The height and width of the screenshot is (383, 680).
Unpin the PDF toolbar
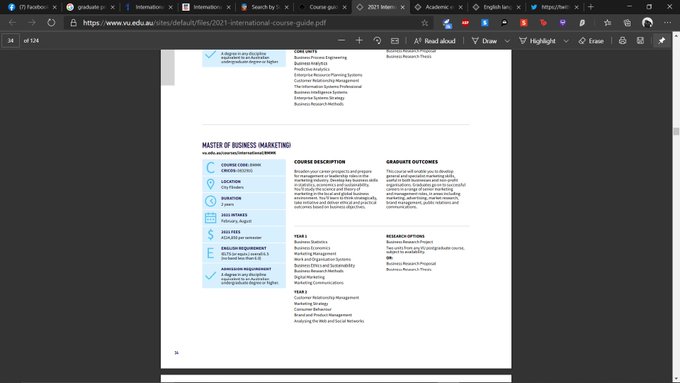tap(661, 40)
